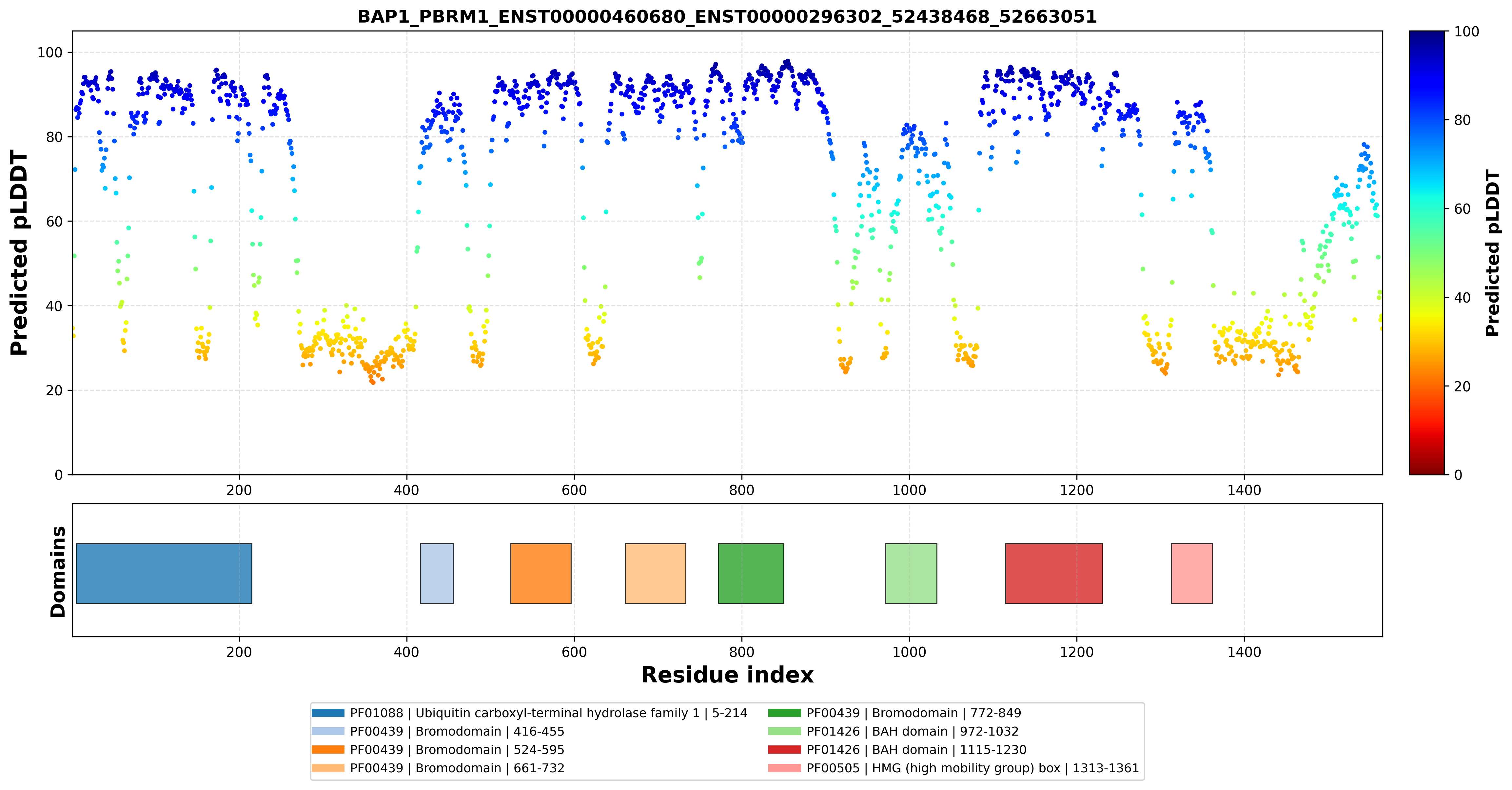
Task: Click the blue PF01088 legend swatch
Action: pos(327,713)
